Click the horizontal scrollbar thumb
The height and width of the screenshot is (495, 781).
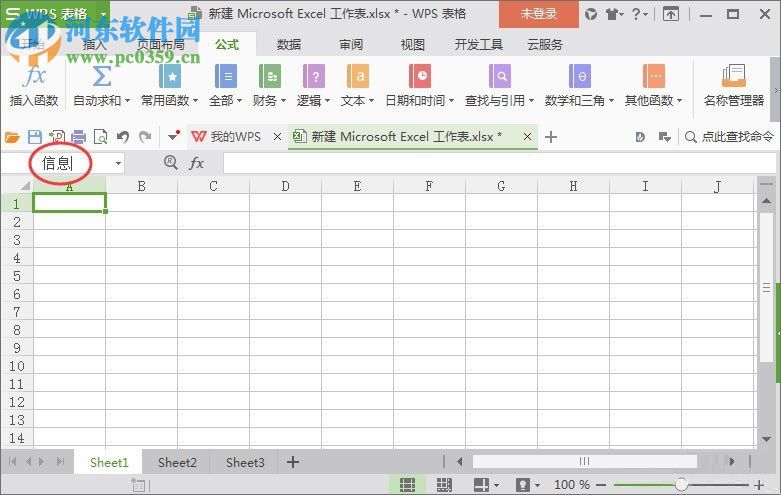pyautogui.click(x=585, y=462)
